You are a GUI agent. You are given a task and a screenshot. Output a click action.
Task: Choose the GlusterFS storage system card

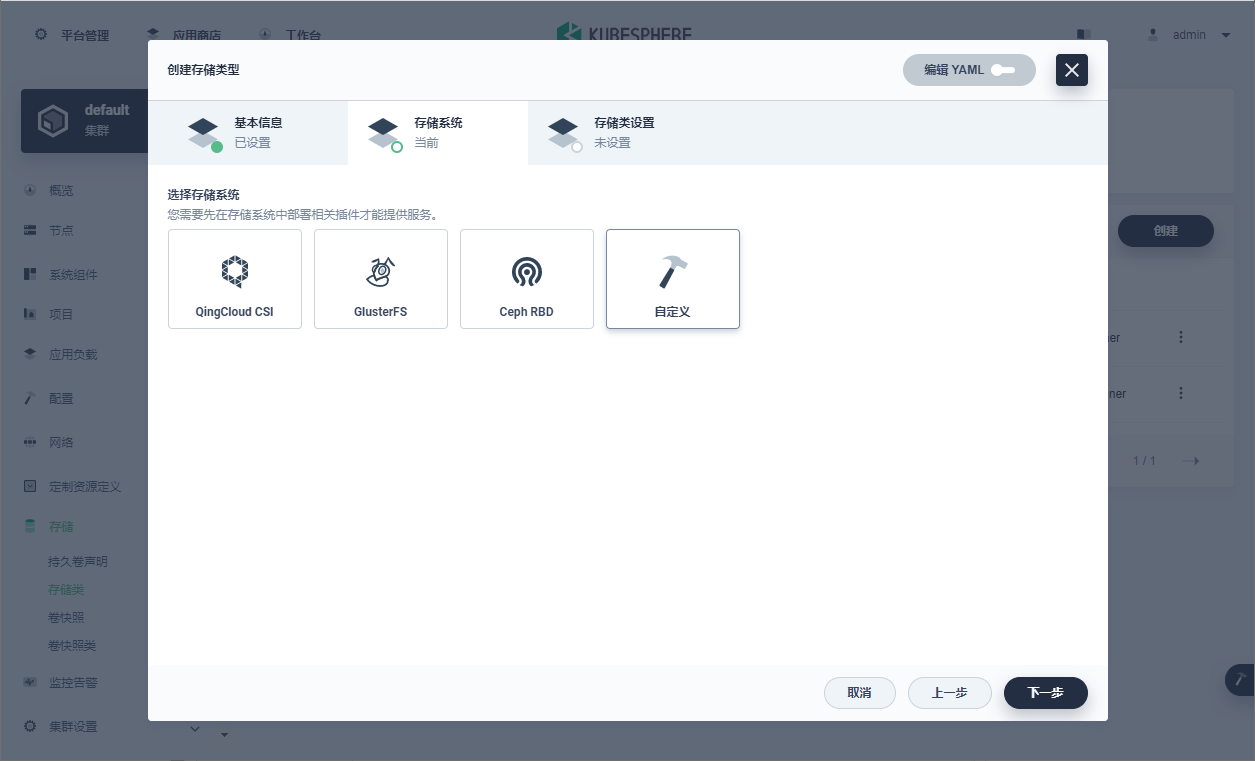point(381,279)
